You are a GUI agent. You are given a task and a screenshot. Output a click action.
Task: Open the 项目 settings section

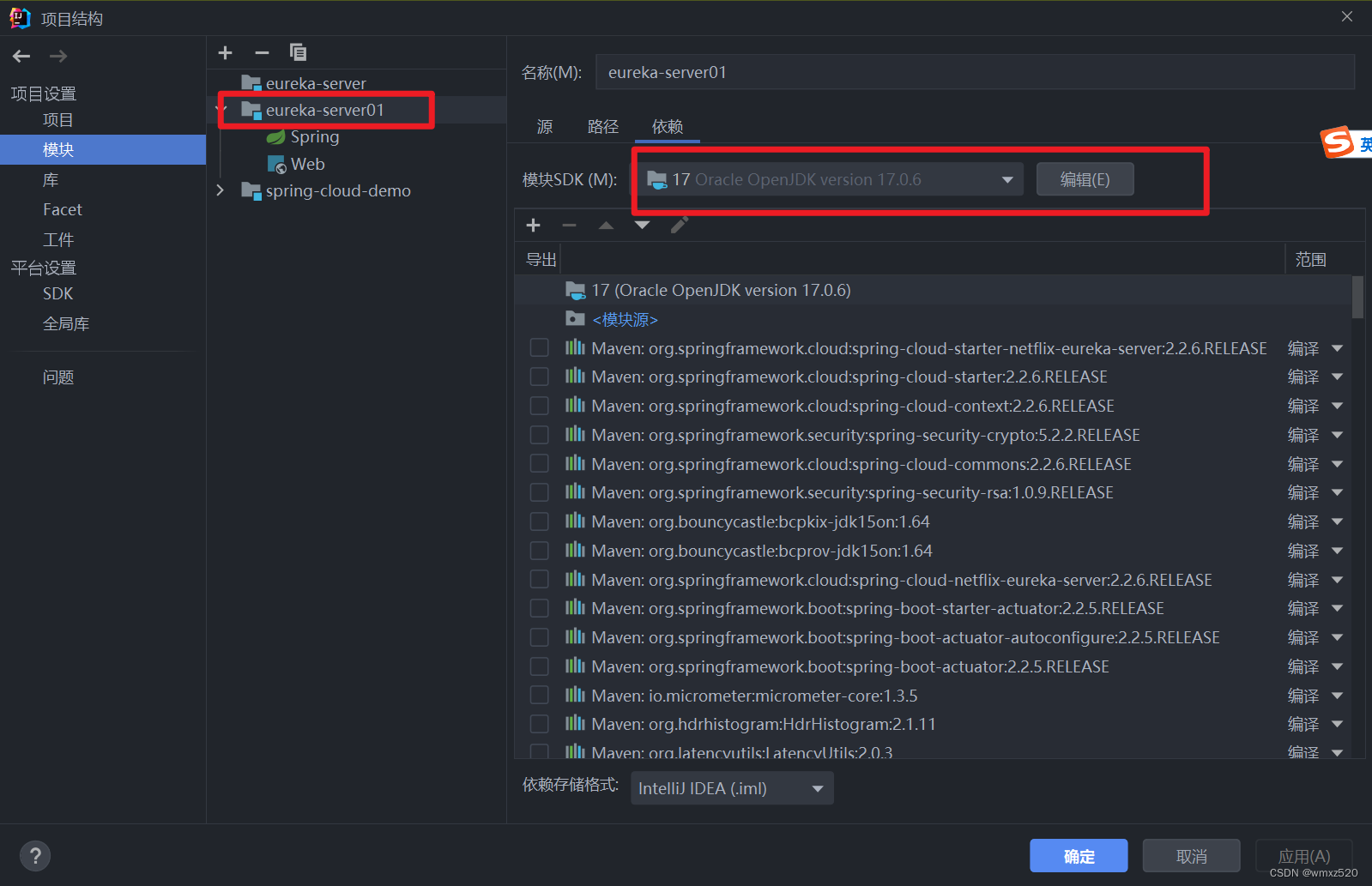click(x=58, y=120)
